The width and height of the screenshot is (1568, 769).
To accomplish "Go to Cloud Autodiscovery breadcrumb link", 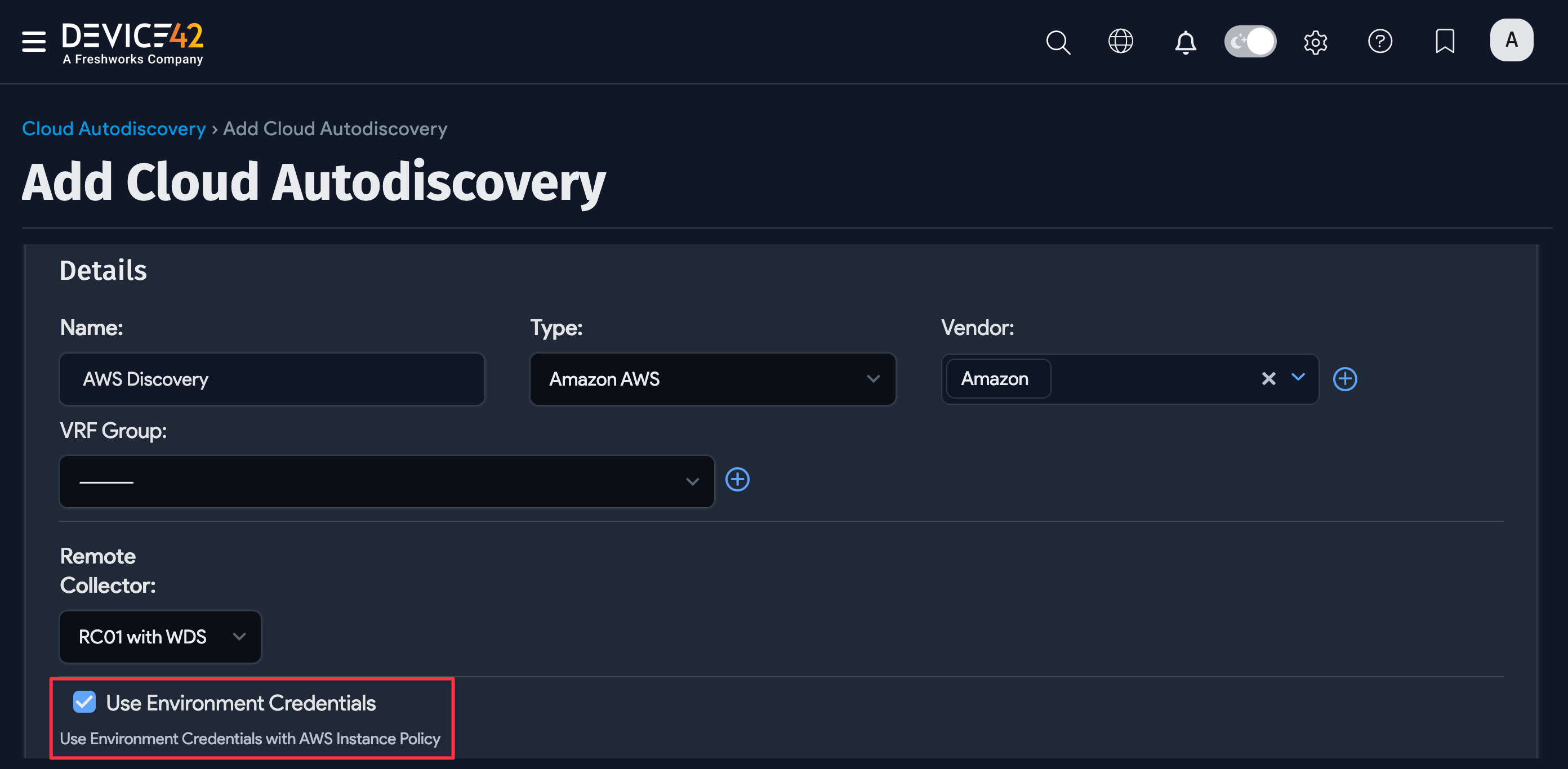I will point(114,128).
